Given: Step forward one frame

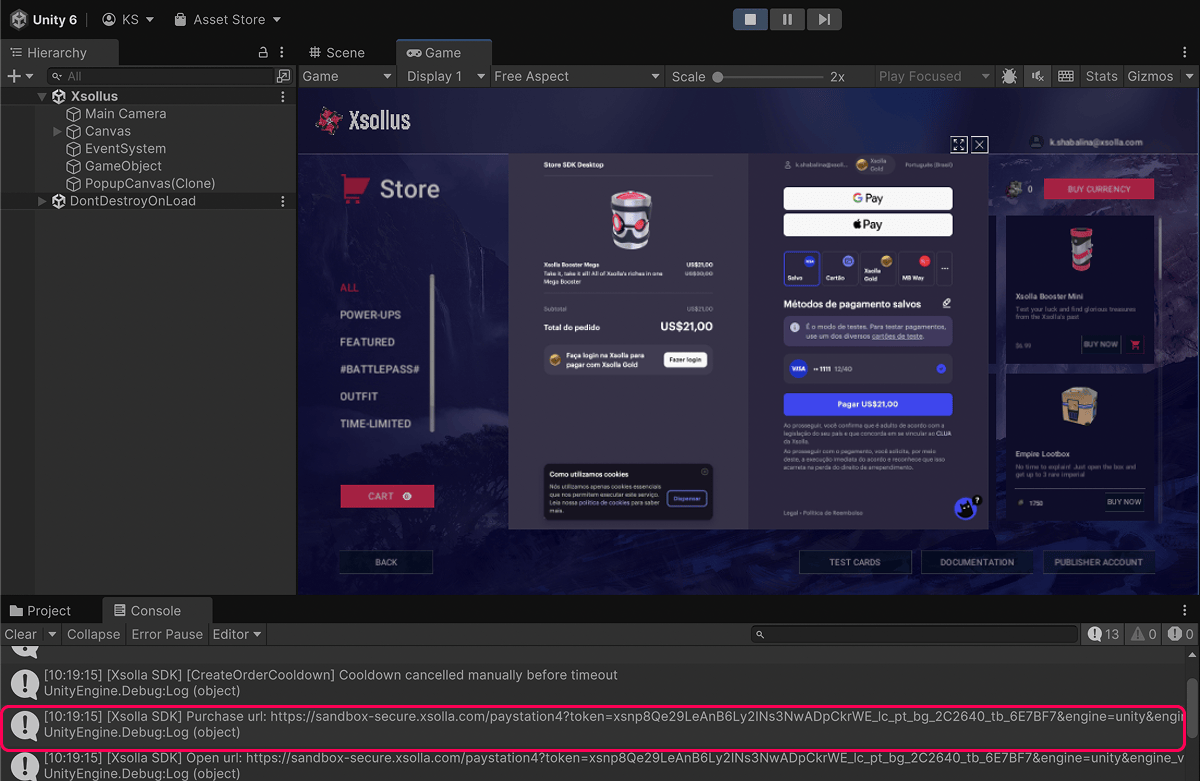Looking at the screenshot, I should click(x=823, y=19).
